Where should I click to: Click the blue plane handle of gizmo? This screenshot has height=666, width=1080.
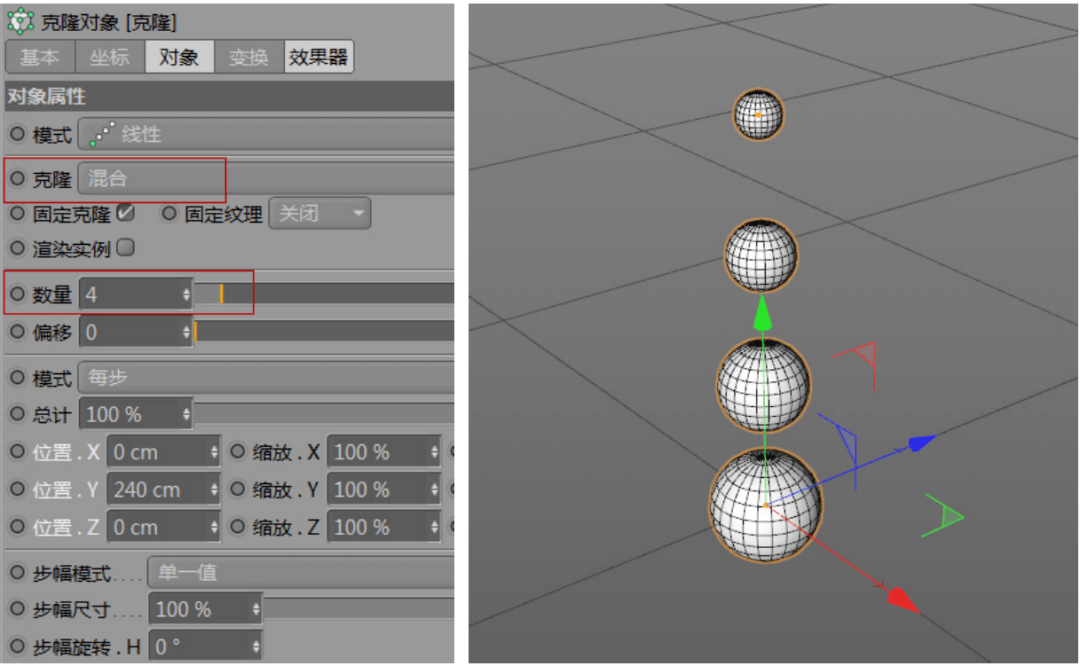847,441
